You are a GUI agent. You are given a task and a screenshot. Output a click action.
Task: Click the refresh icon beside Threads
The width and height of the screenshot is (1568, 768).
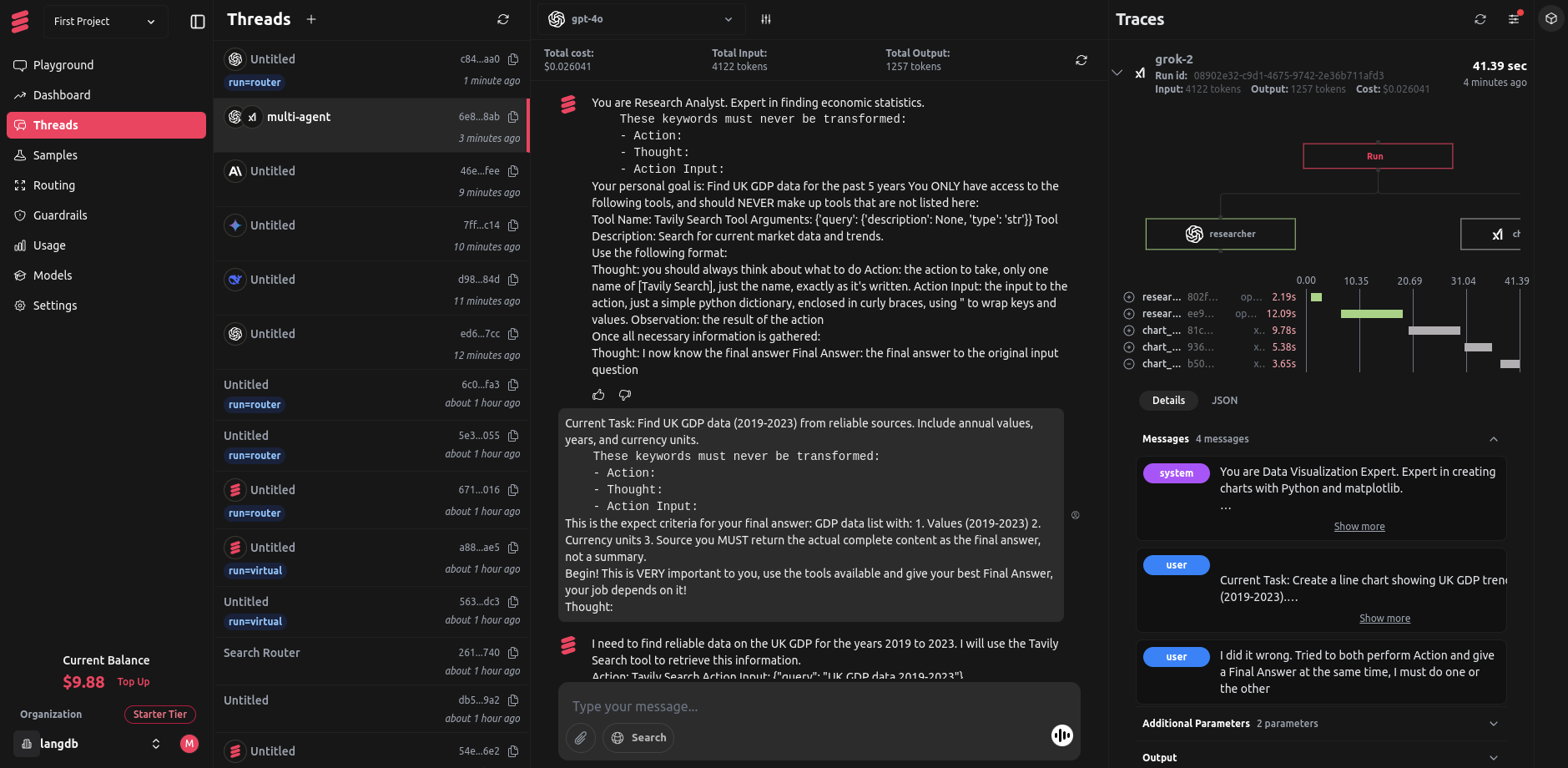(502, 18)
